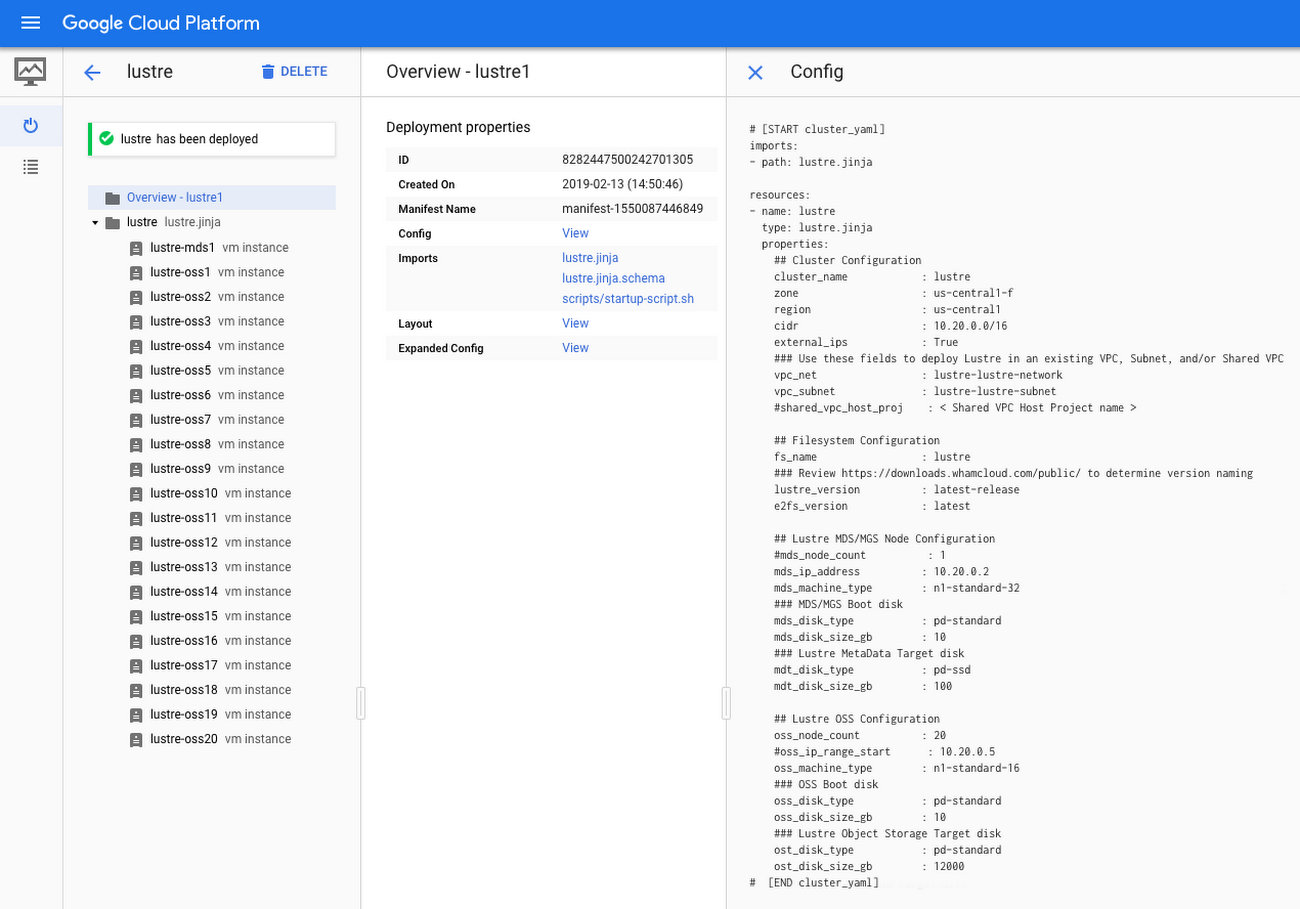Click the vm icon for lustre-oss5
1300x909 pixels.
136,371
